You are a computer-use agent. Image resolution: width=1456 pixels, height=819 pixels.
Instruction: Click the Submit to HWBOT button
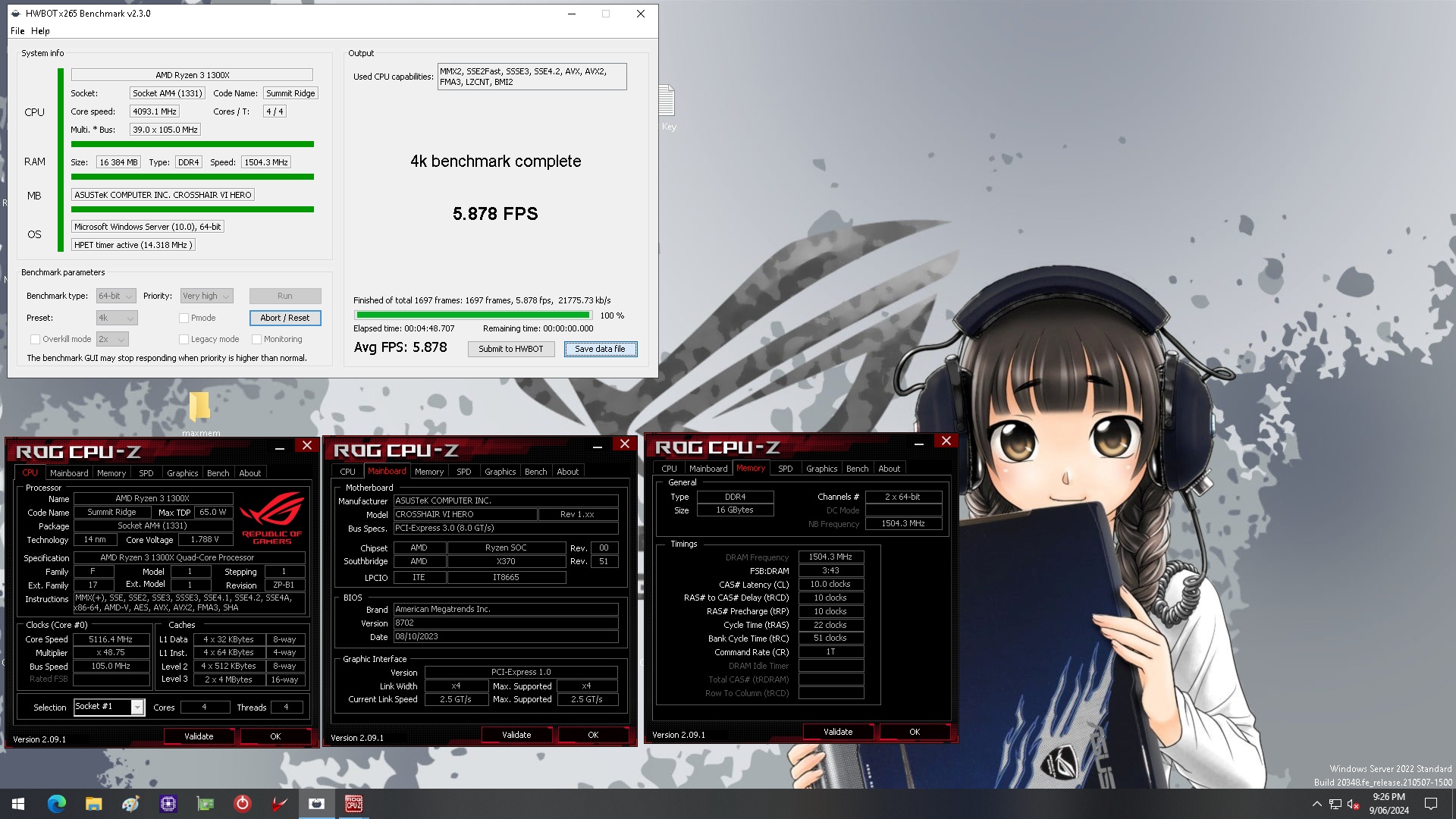coord(511,349)
